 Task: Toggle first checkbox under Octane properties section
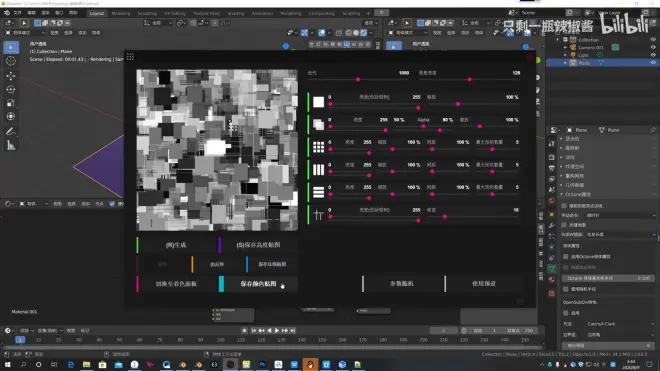pyautogui.click(x=564, y=206)
